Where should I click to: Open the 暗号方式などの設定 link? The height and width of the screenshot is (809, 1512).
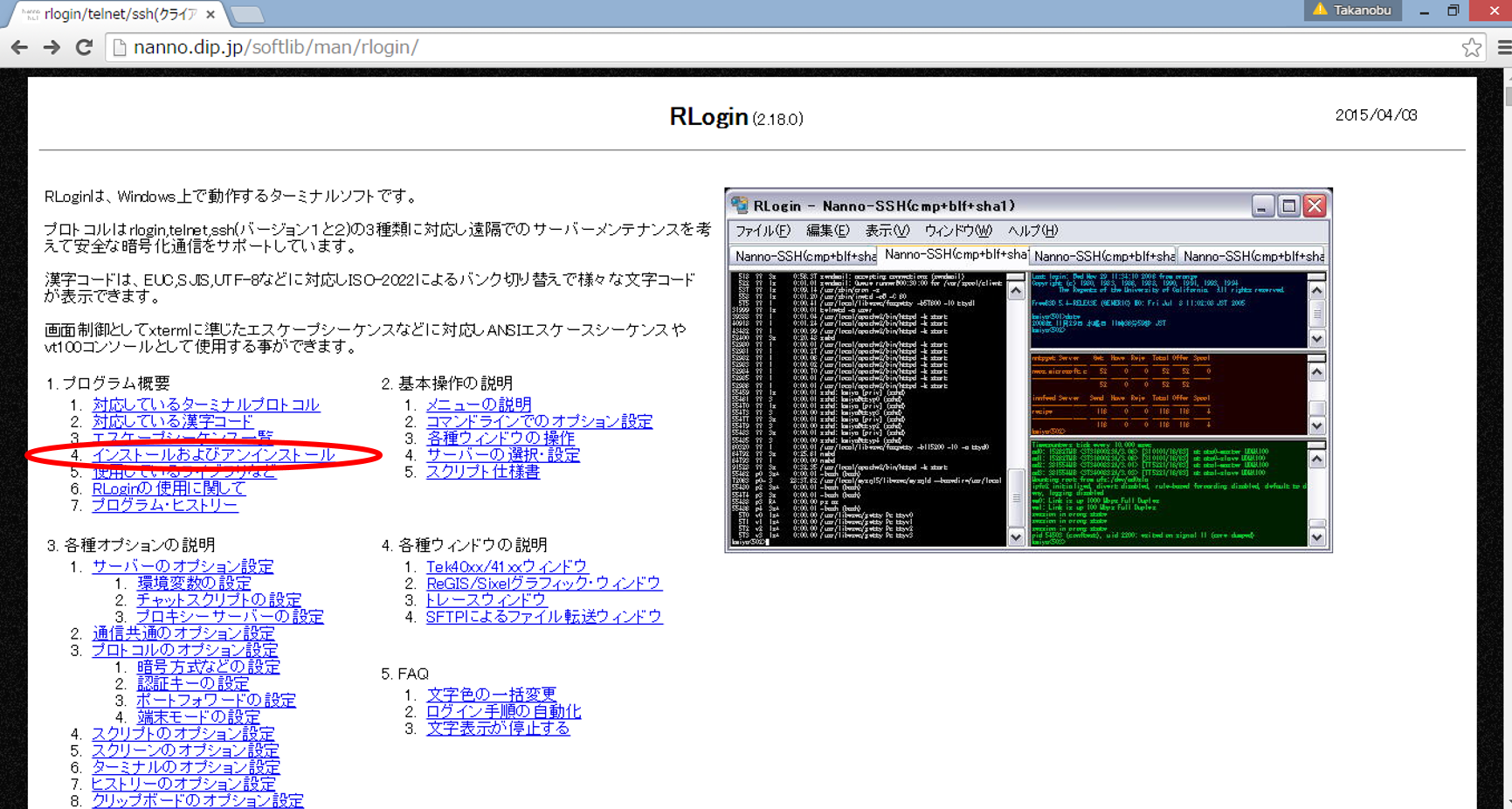[x=209, y=667]
